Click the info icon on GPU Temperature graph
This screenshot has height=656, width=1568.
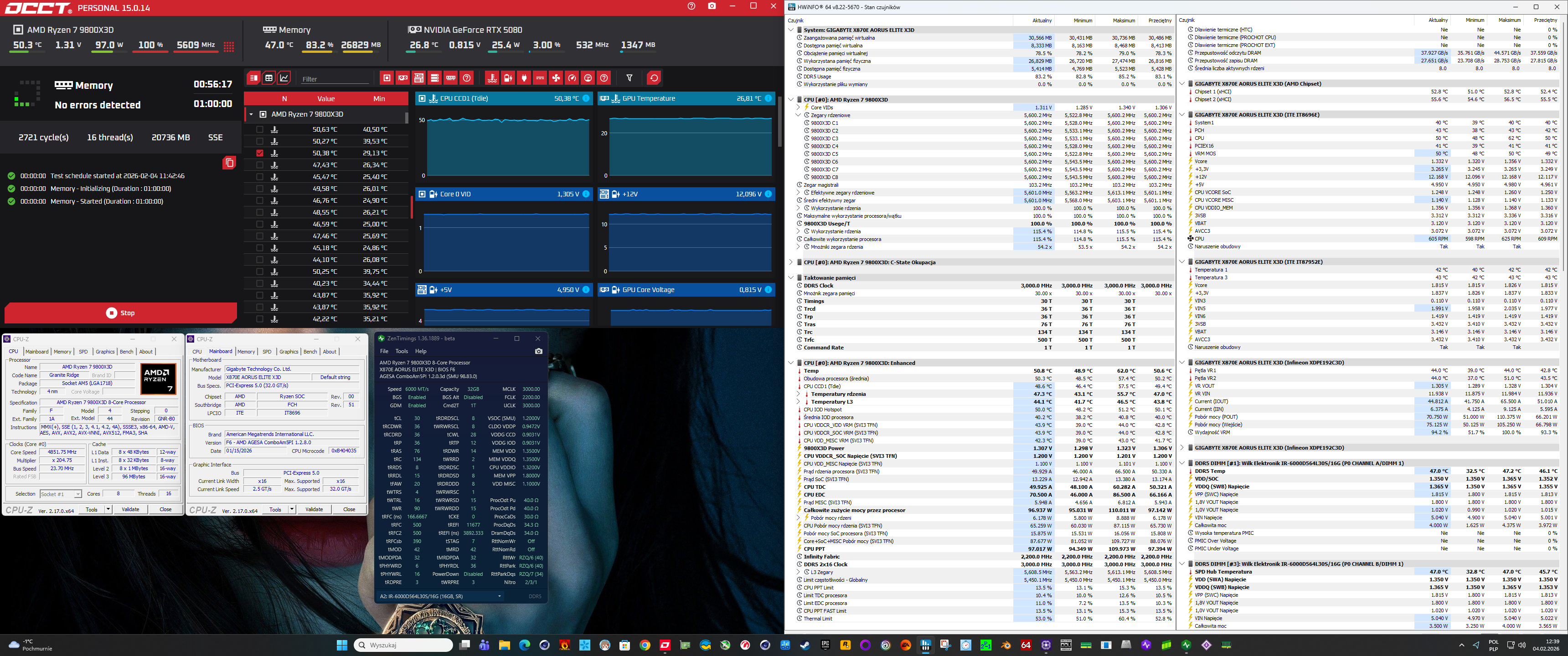[768, 98]
